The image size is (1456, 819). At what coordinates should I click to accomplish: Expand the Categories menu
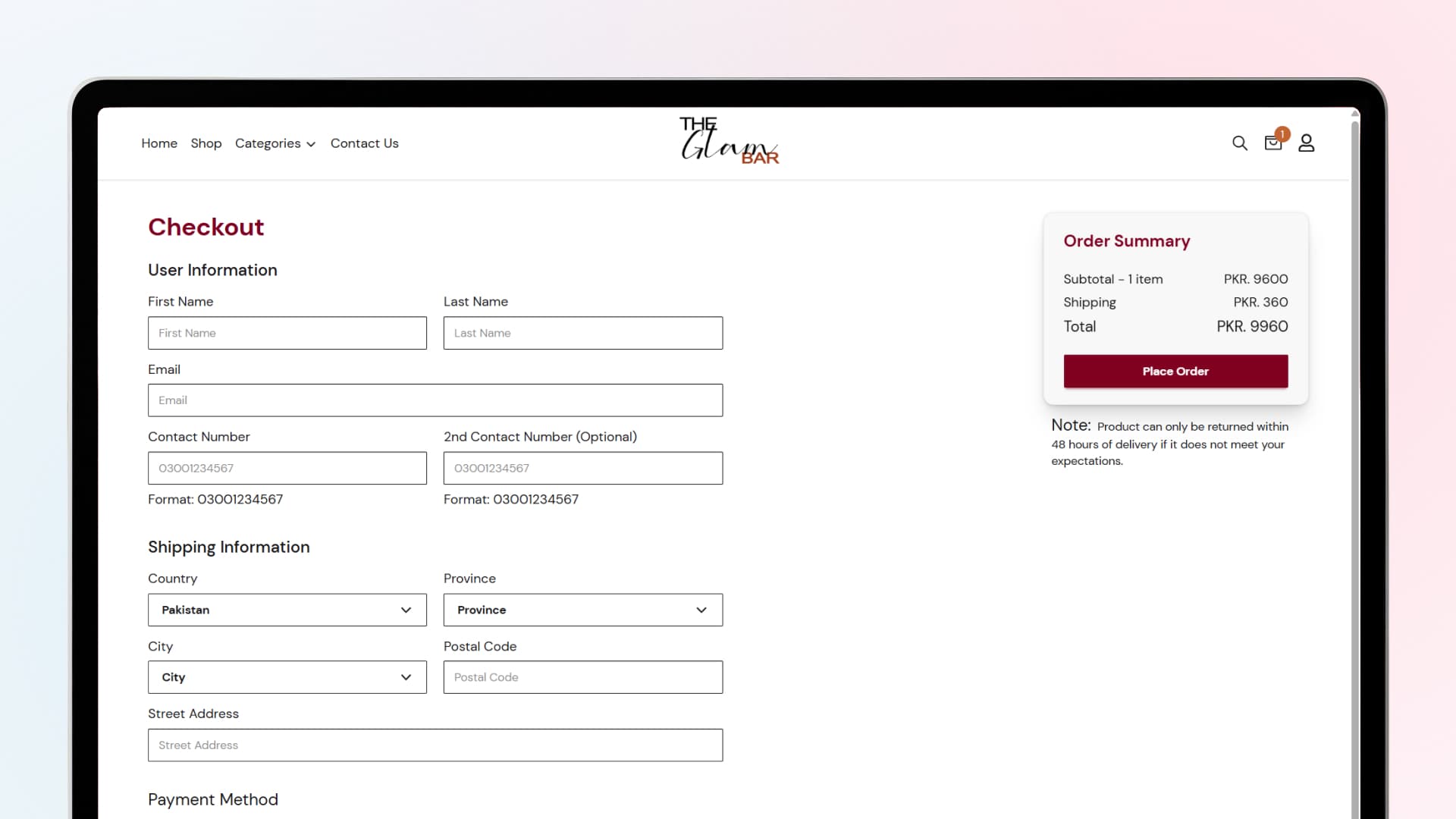point(275,143)
